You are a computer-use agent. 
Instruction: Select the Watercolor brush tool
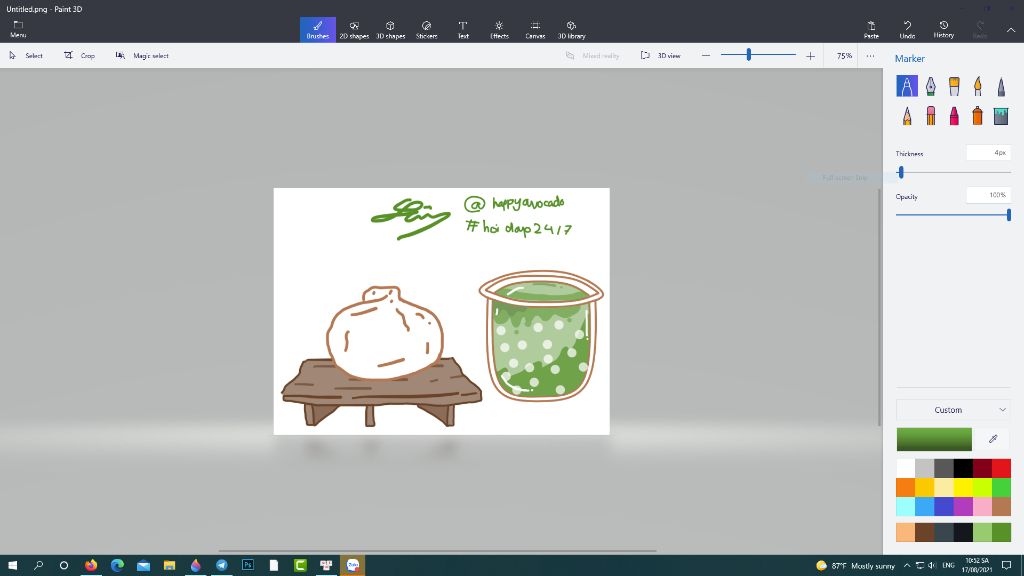[978, 86]
